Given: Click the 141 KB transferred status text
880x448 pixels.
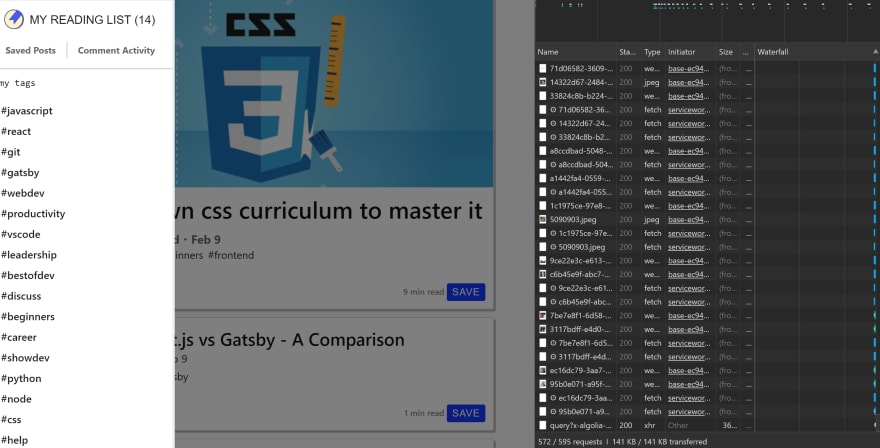Looking at the screenshot, I should click(658, 442).
